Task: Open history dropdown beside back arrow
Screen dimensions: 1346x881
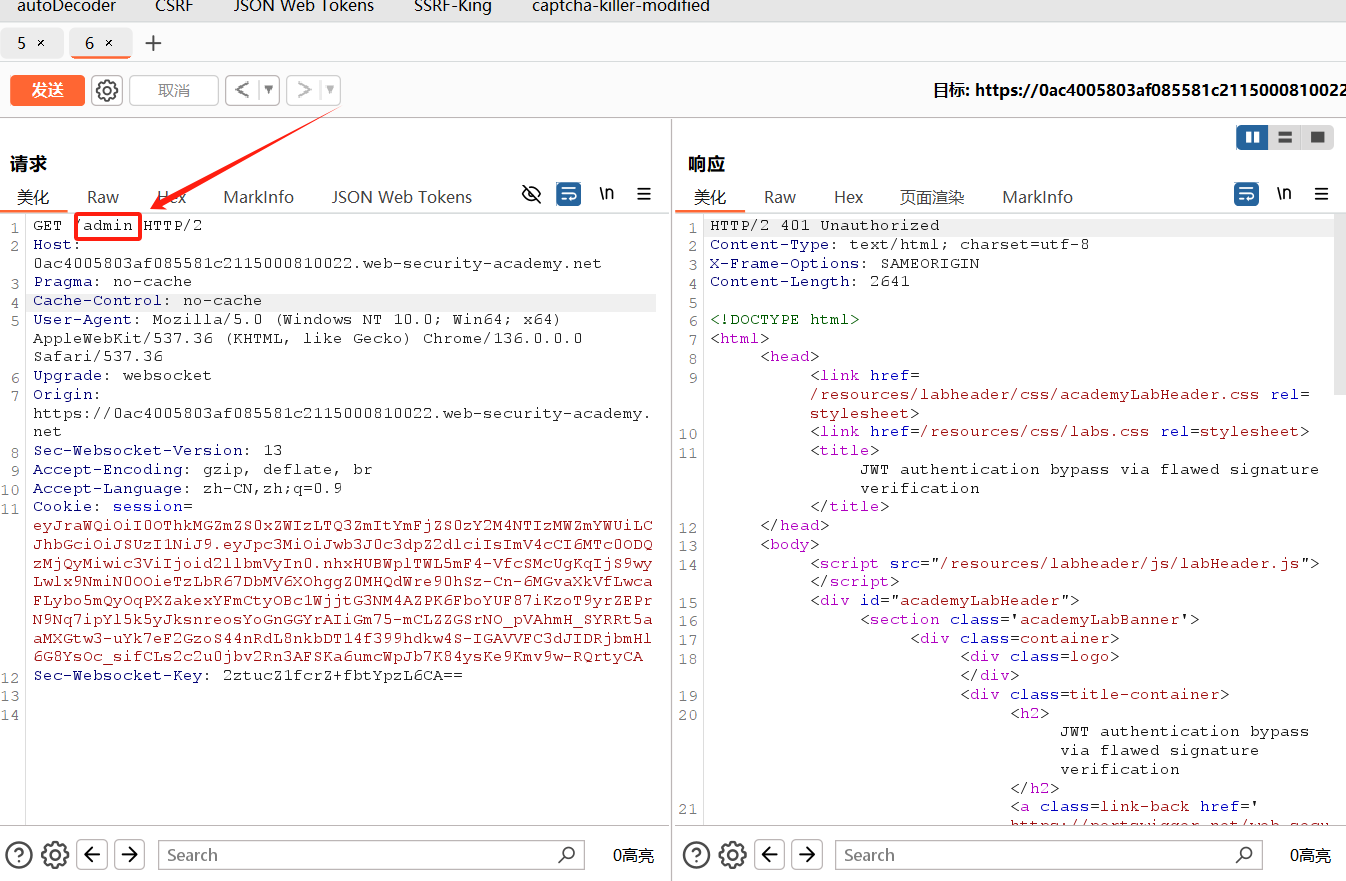Action: (x=269, y=90)
